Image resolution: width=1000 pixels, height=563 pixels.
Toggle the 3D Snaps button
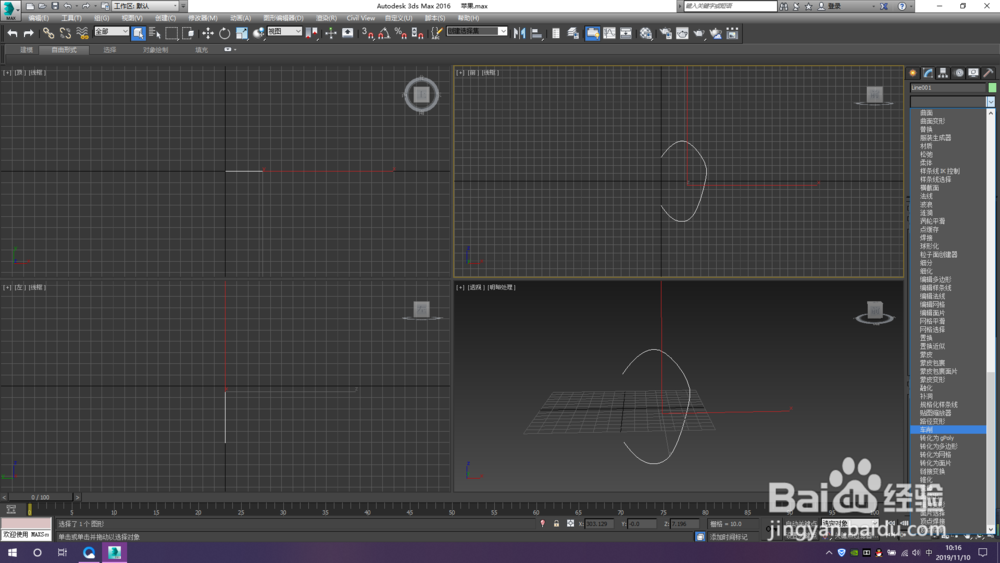coord(367,33)
